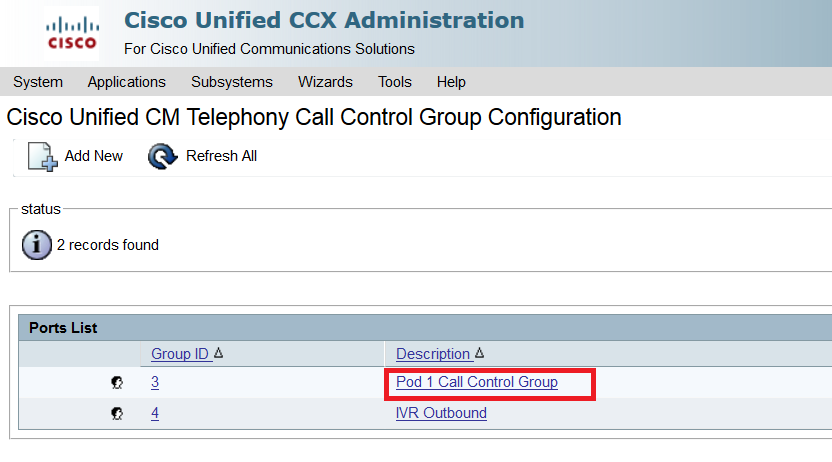Expand the Tools menu
The width and height of the screenshot is (832, 462).
tap(395, 82)
